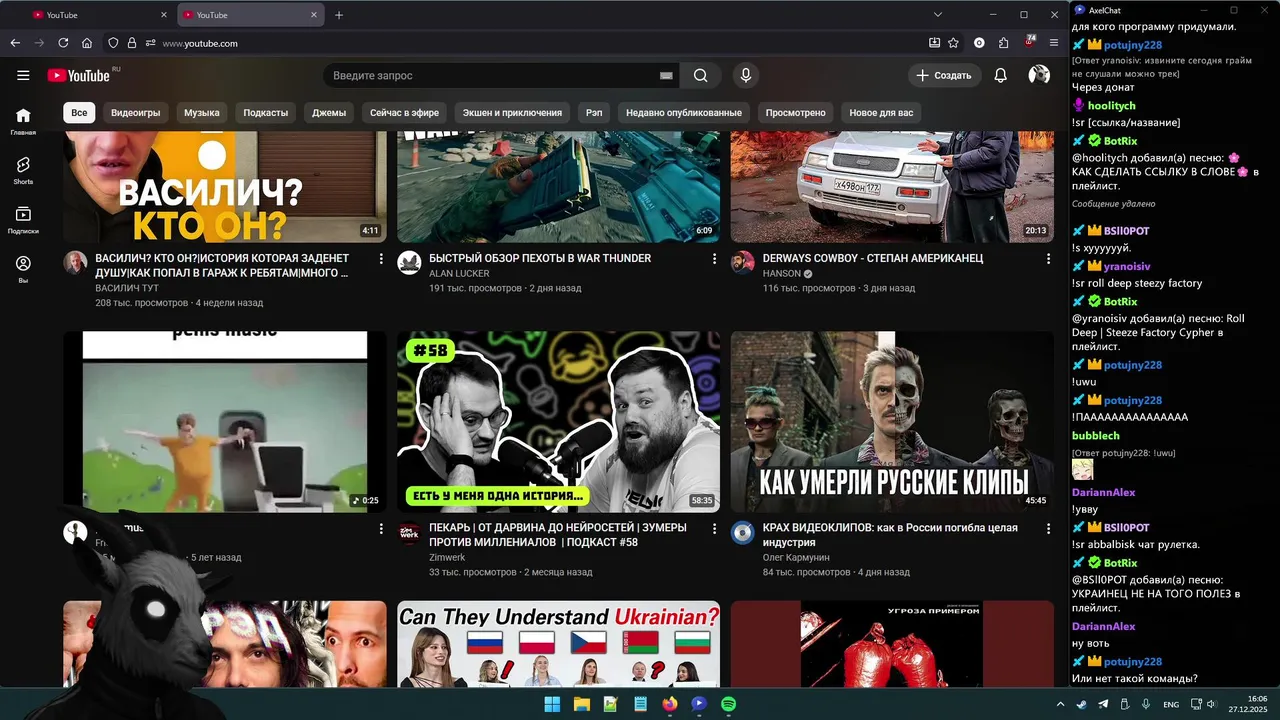This screenshot has width=1280, height=720.
Task: Bookmark this page with star icon
Action: point(954,43)
